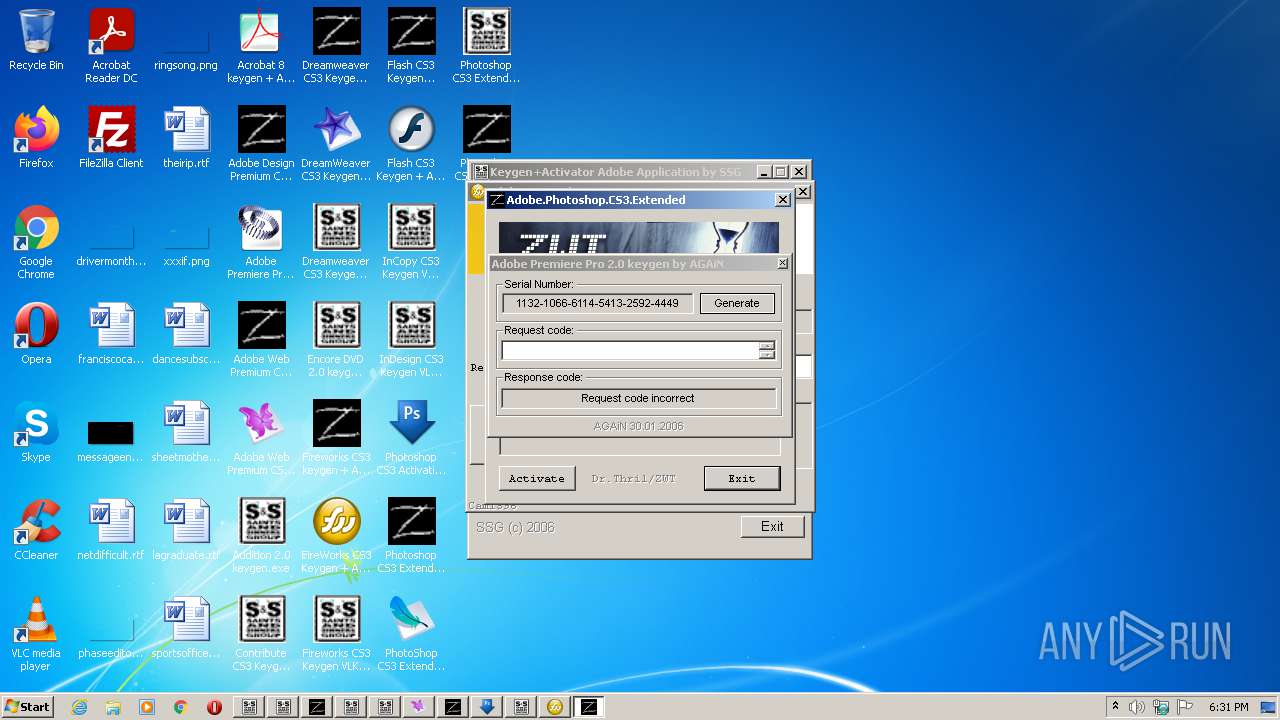1280x720 pixels.
Task: Click Request code down spinner arrow
Action: click(x=767, y=355)
